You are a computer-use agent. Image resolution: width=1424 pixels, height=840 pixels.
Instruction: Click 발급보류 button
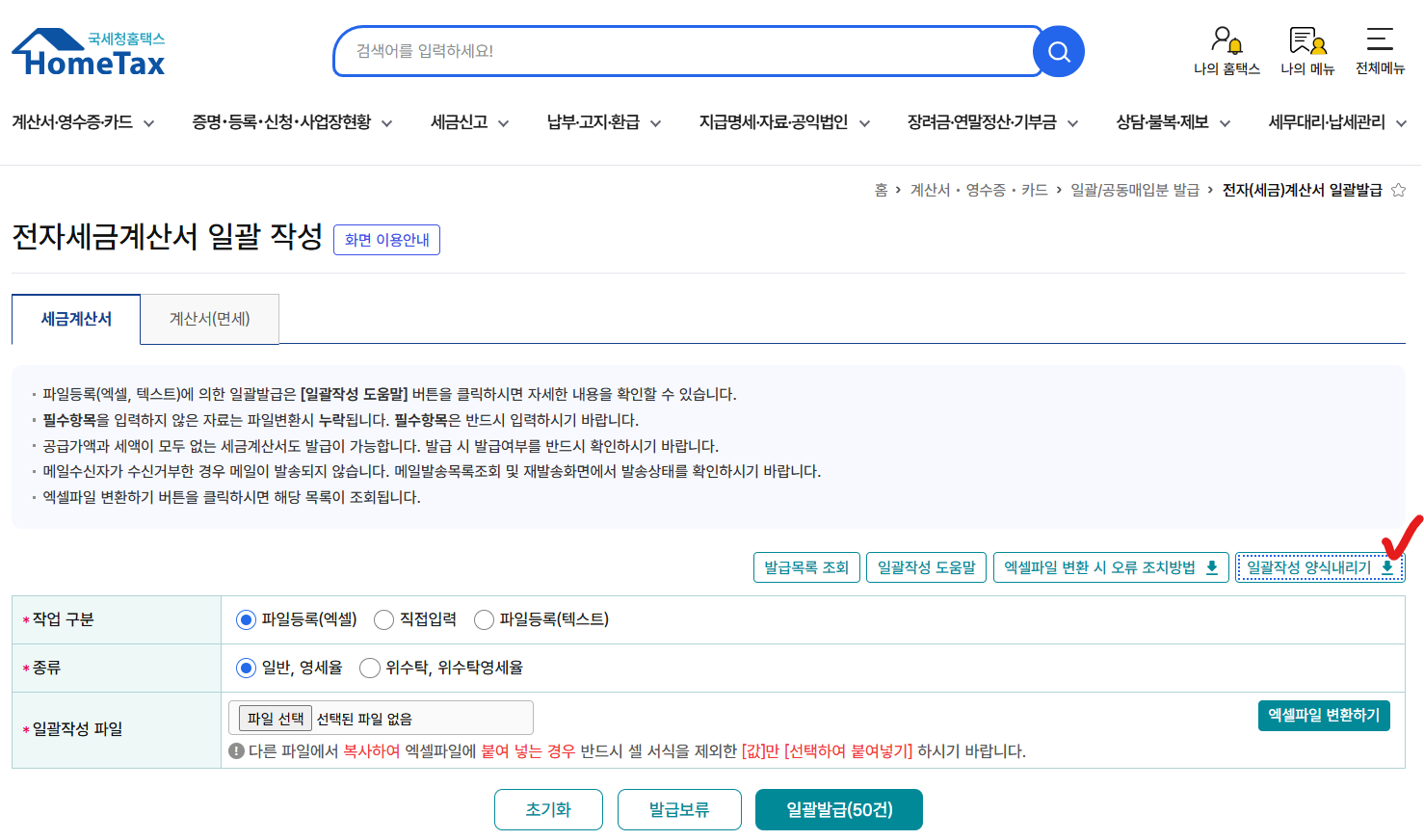point(679,809)
